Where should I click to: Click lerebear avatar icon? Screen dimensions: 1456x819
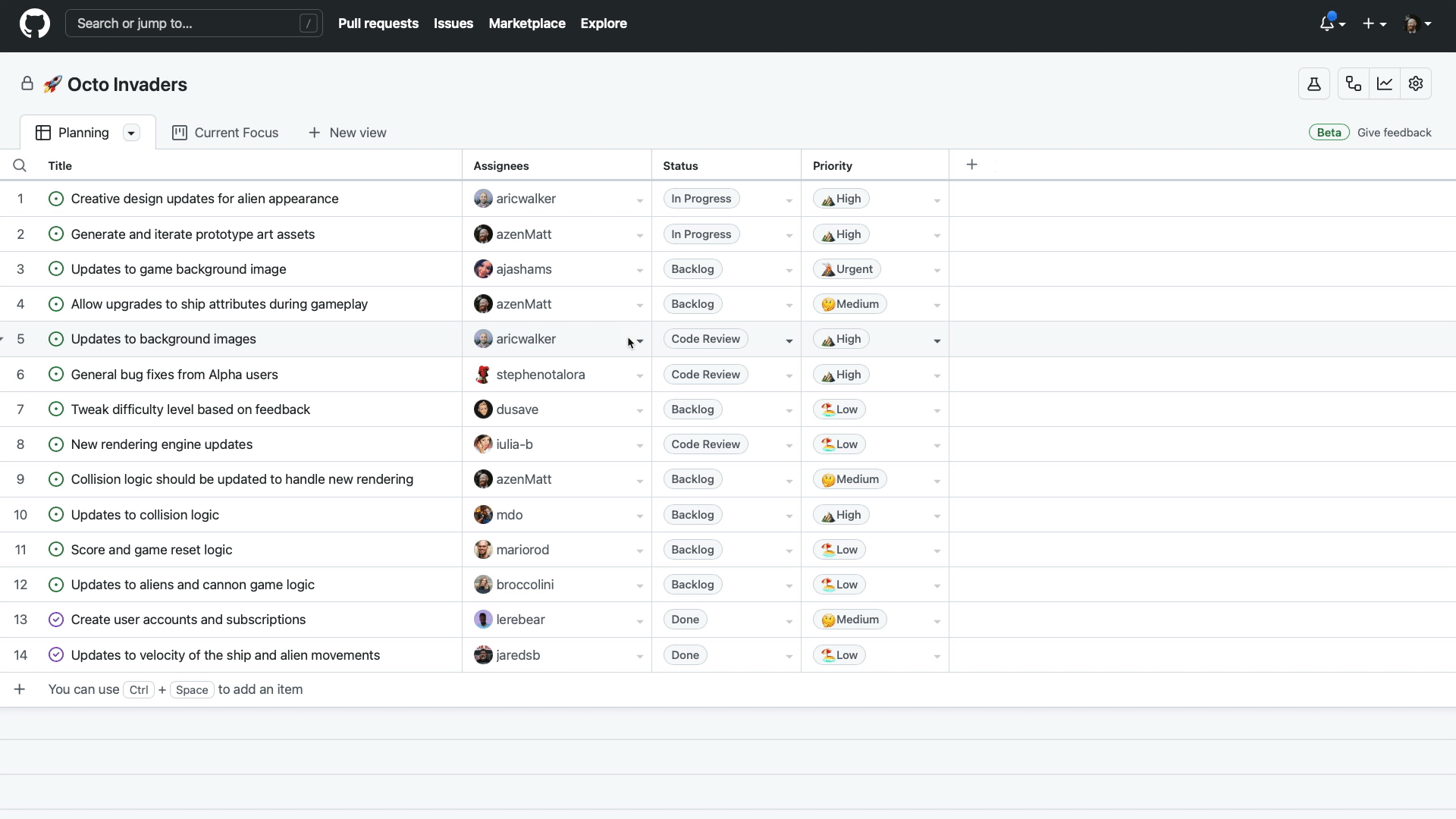483,620
